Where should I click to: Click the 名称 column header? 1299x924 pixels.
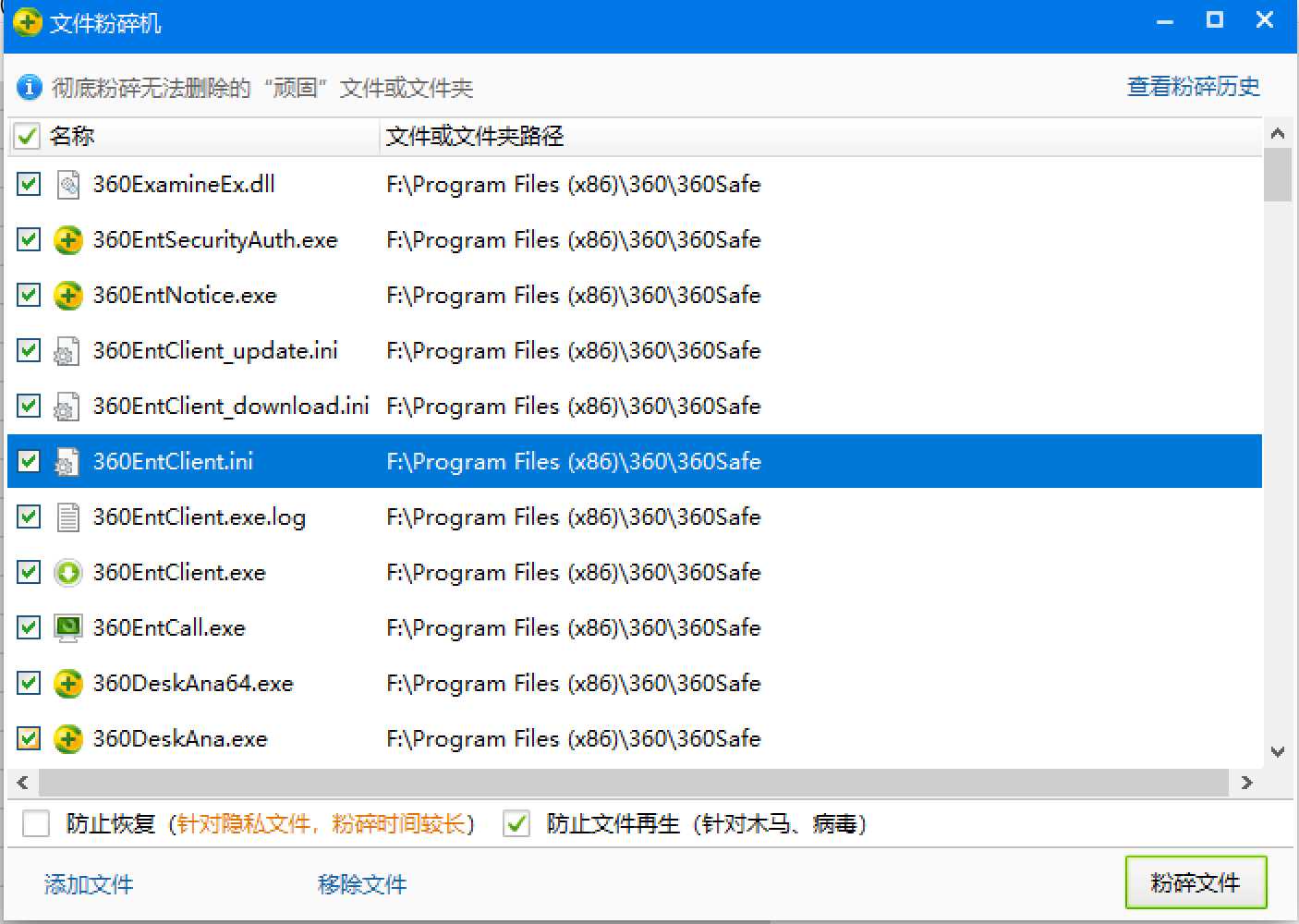click(71, 137)
